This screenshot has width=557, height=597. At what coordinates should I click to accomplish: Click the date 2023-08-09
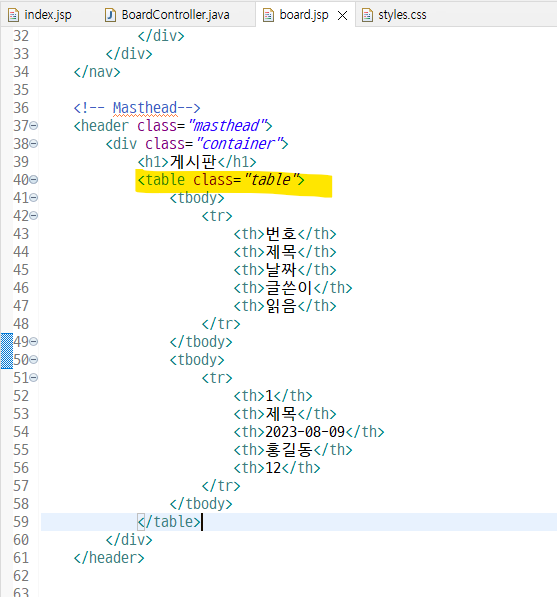(305, 432)
